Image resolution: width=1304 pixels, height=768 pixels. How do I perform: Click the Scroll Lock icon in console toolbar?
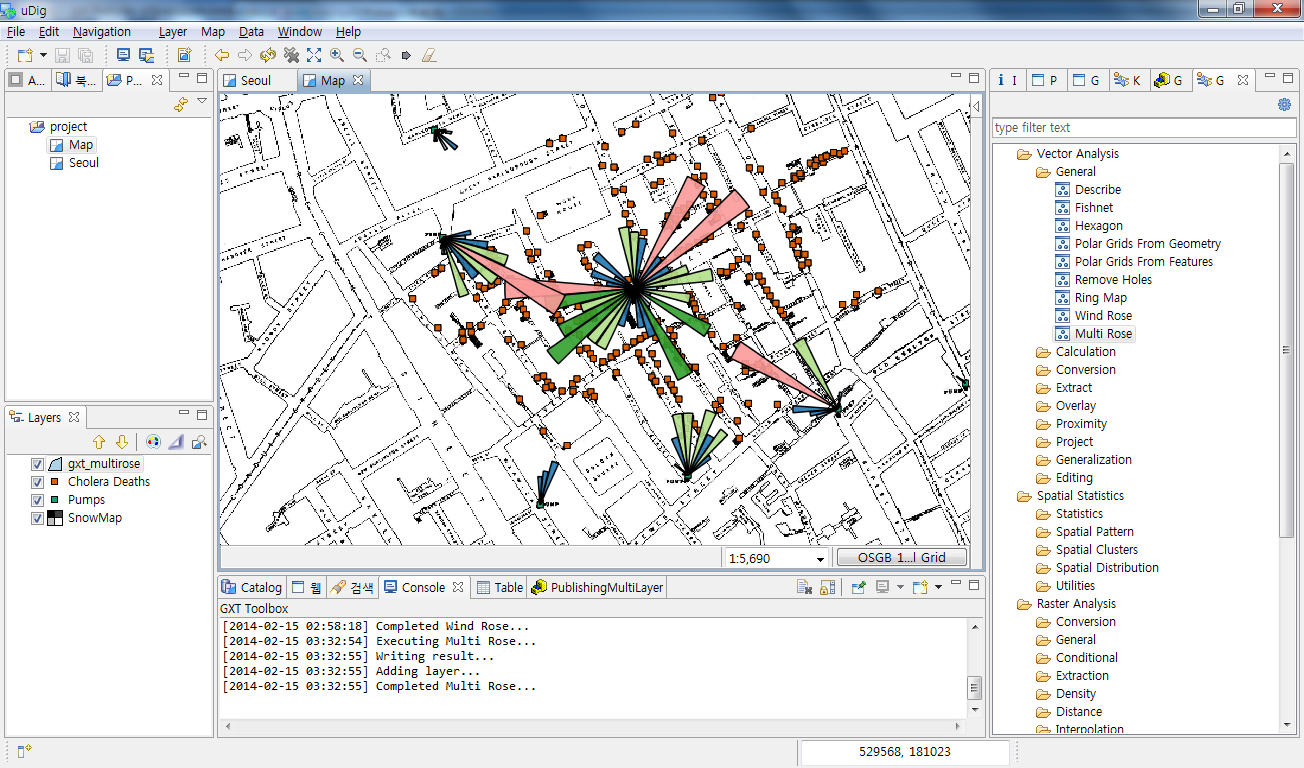827,589
